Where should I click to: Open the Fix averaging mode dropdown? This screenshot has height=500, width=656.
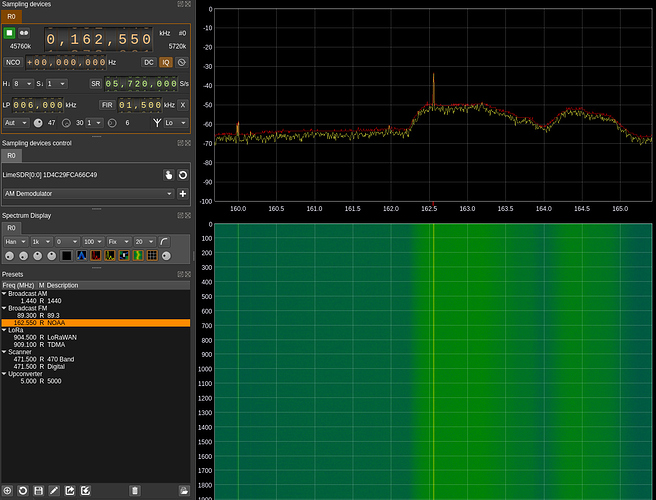click(x=119, y=241)
